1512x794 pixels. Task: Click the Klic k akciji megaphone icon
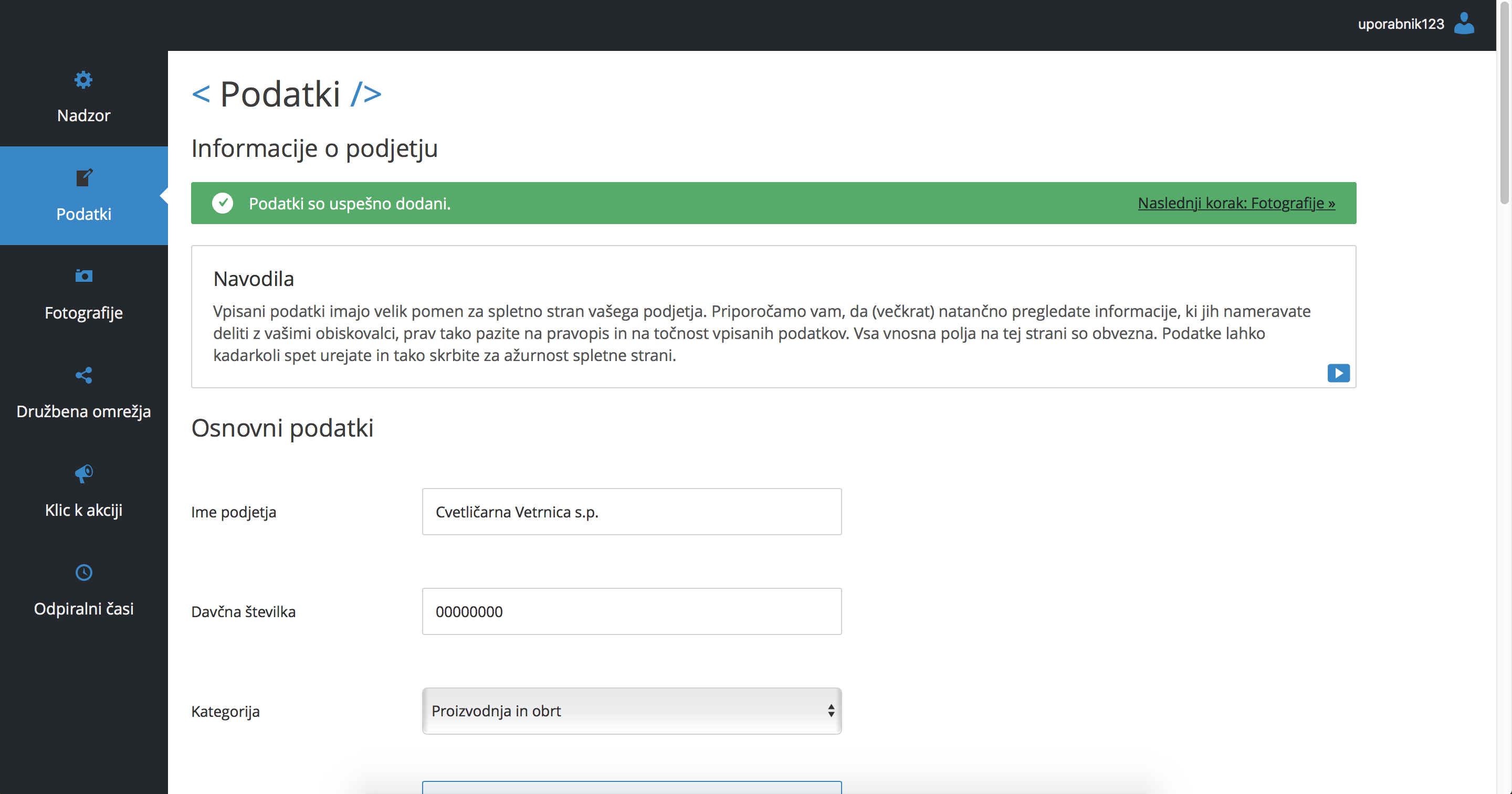tap(84, 473)
